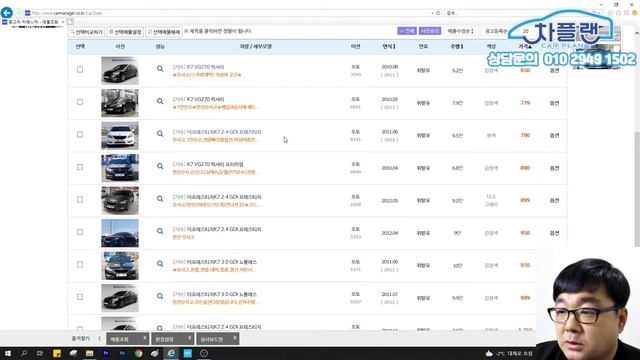This screenshot has width=640, height=360.
Task: Sort listings by the 가격 column header
Action: [525, 47]
